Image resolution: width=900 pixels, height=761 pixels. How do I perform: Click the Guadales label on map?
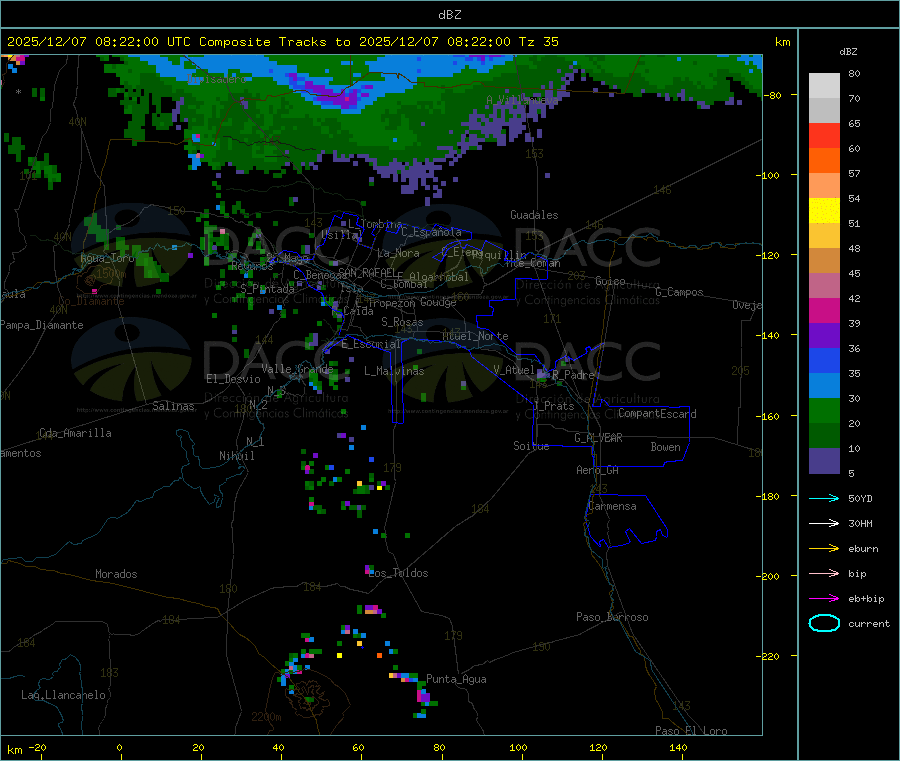coord(534,215)
